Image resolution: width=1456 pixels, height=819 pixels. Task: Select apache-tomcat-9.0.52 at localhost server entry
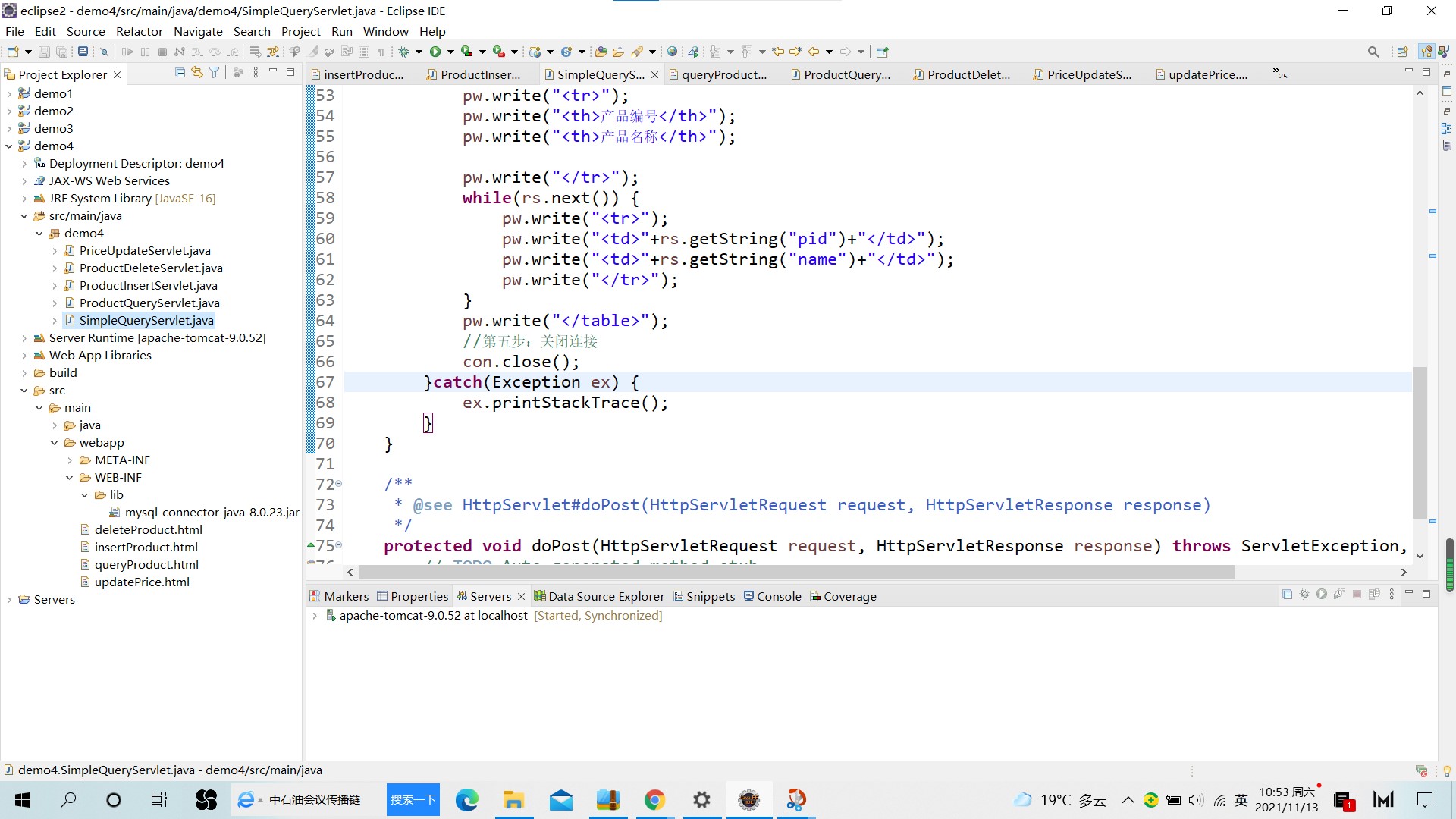coord(433,616)
